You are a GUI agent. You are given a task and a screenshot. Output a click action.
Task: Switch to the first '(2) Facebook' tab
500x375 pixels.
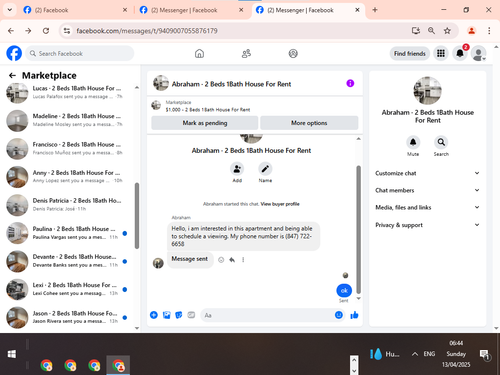pyautogui.click(x=75, y=10)
